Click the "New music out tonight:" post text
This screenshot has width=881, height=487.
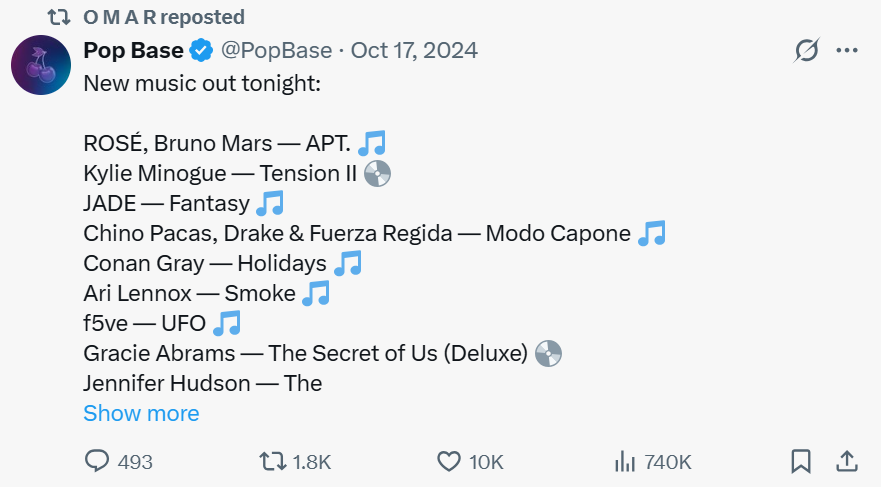202,83
